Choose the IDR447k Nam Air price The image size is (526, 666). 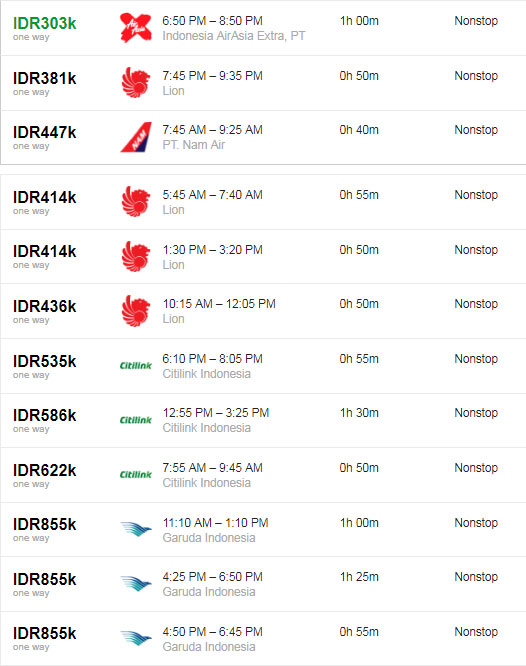coord(45,133)
